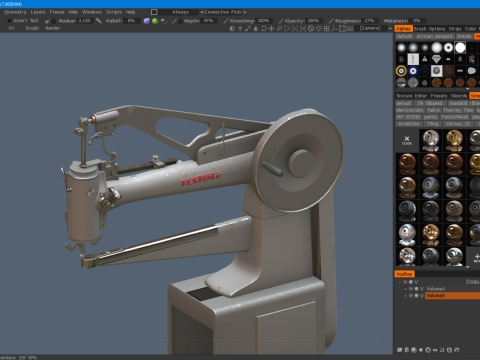Select the selected solid white circle alpha

click(460, 48)
